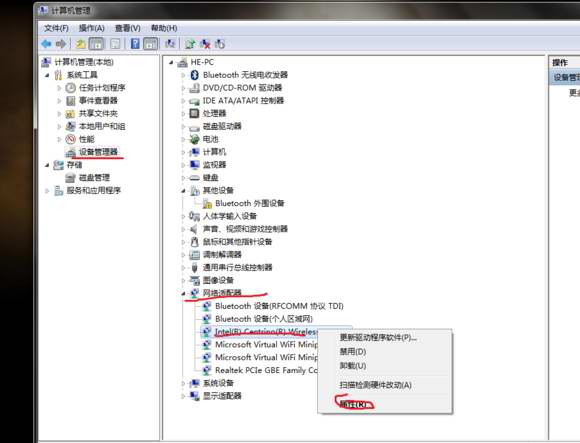This screenshot has width=580, height=443.
Task: Collapse the 其他设备 category
Action: click(x=183, y=191)
